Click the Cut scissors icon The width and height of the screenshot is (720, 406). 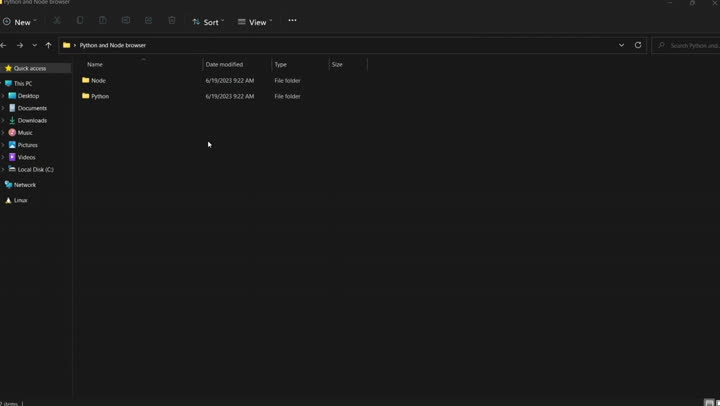coord(56,21)
